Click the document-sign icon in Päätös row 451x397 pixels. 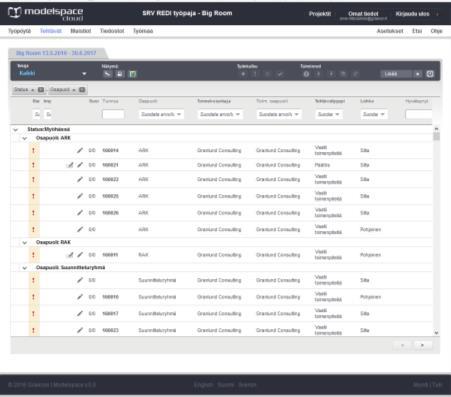tap(70, 165)
